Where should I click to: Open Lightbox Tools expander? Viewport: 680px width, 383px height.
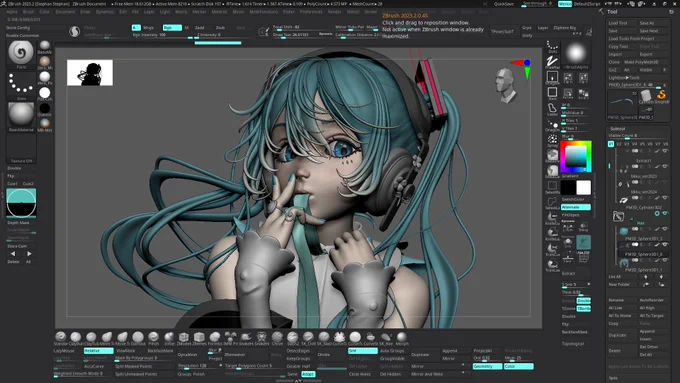624,78
